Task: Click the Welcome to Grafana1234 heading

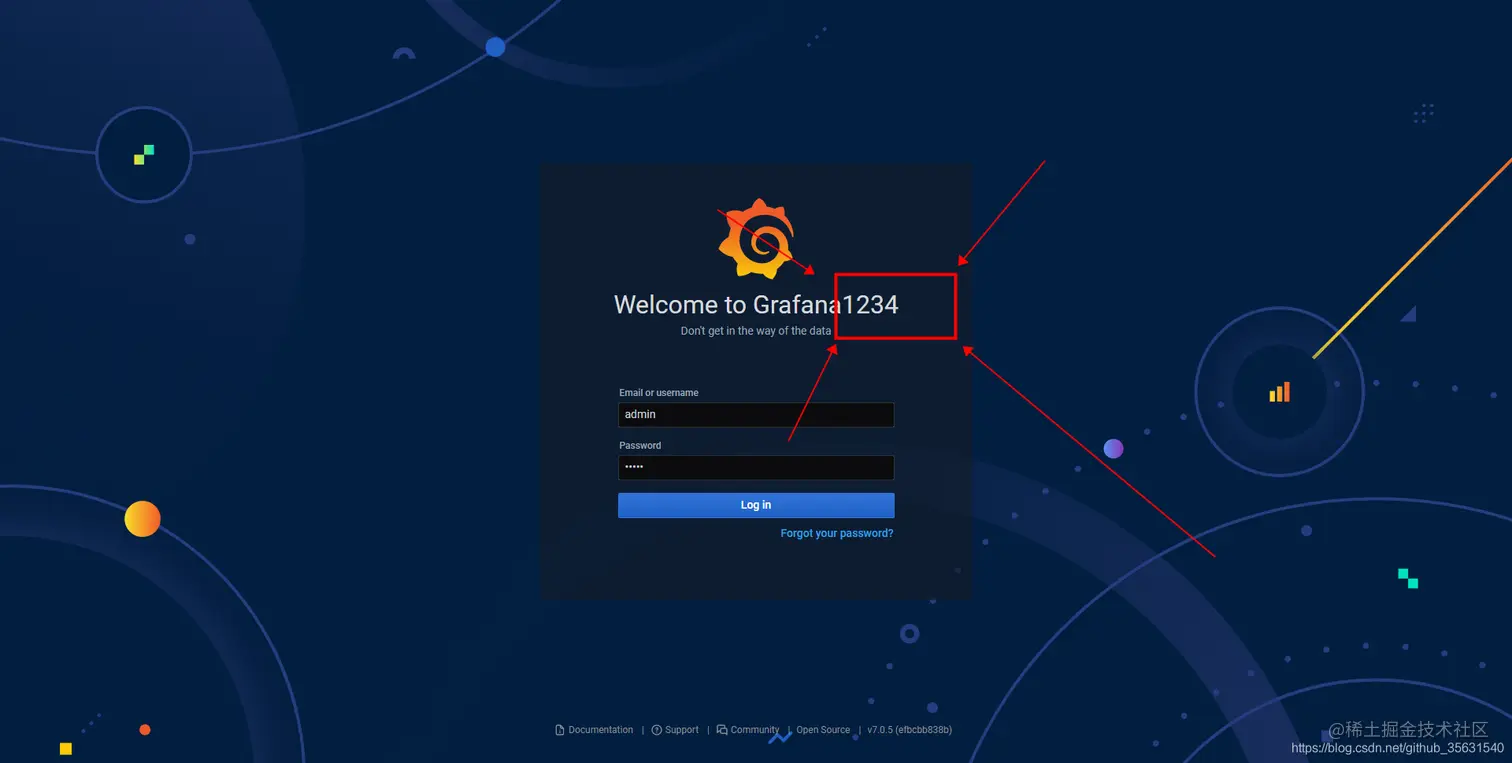Action: pyautogui.click(x=756, y=305)
